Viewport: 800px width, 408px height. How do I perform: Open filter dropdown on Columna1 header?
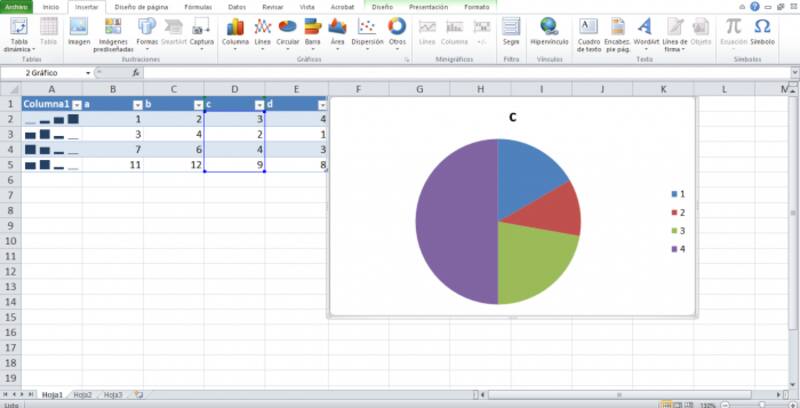(x=76, y=104)
